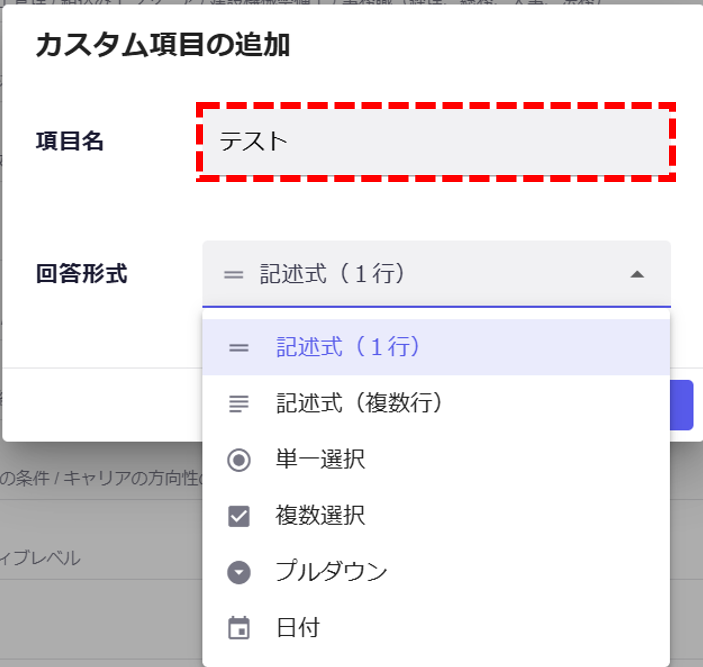This screenshot has height=667, width=703.
Task: Select 日付 from the dropdown list
Action: 298,628
